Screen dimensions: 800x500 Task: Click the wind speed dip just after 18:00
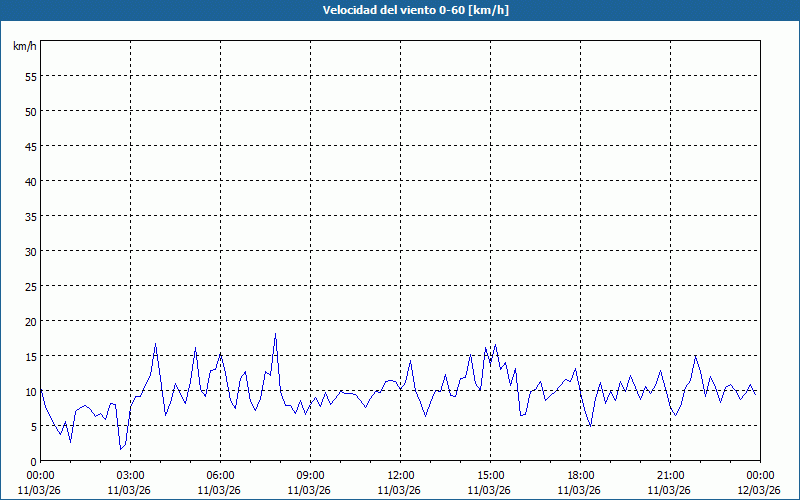point(591,426)
